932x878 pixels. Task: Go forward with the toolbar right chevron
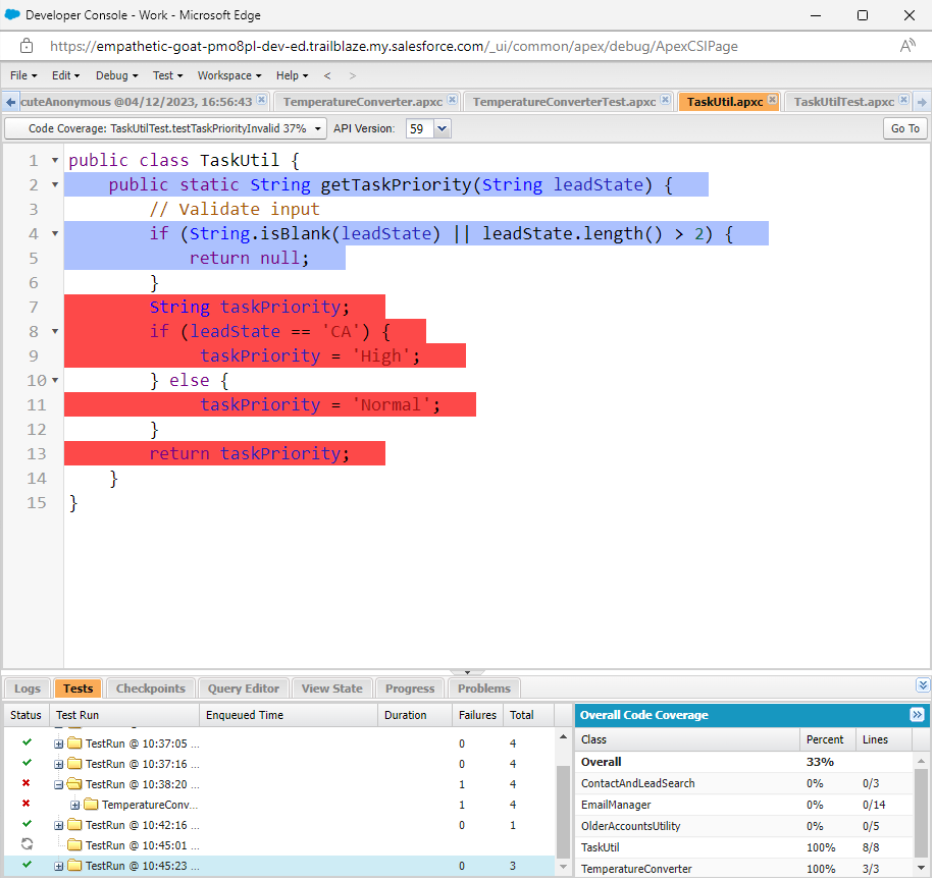(x=352, y=75)
